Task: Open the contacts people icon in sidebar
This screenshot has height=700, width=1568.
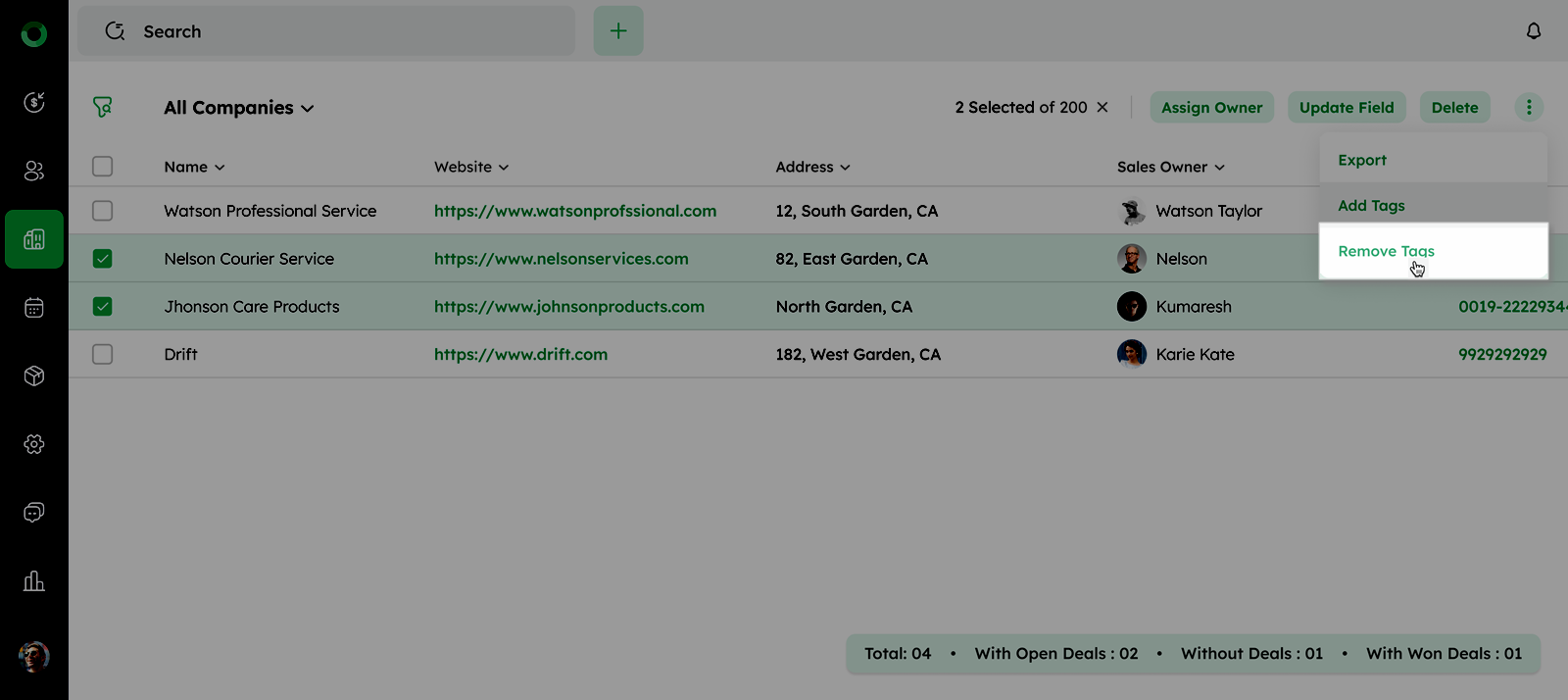Action: 34,171
